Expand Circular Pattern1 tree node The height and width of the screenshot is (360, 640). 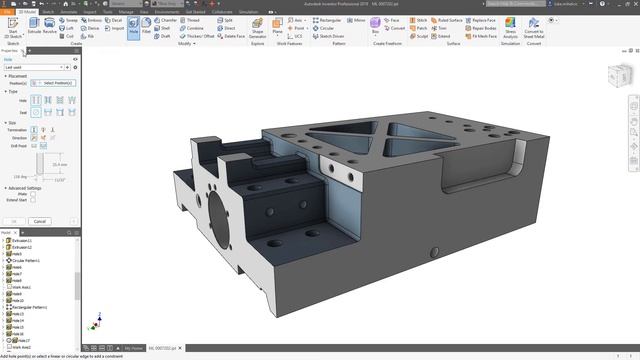point(3,260)
